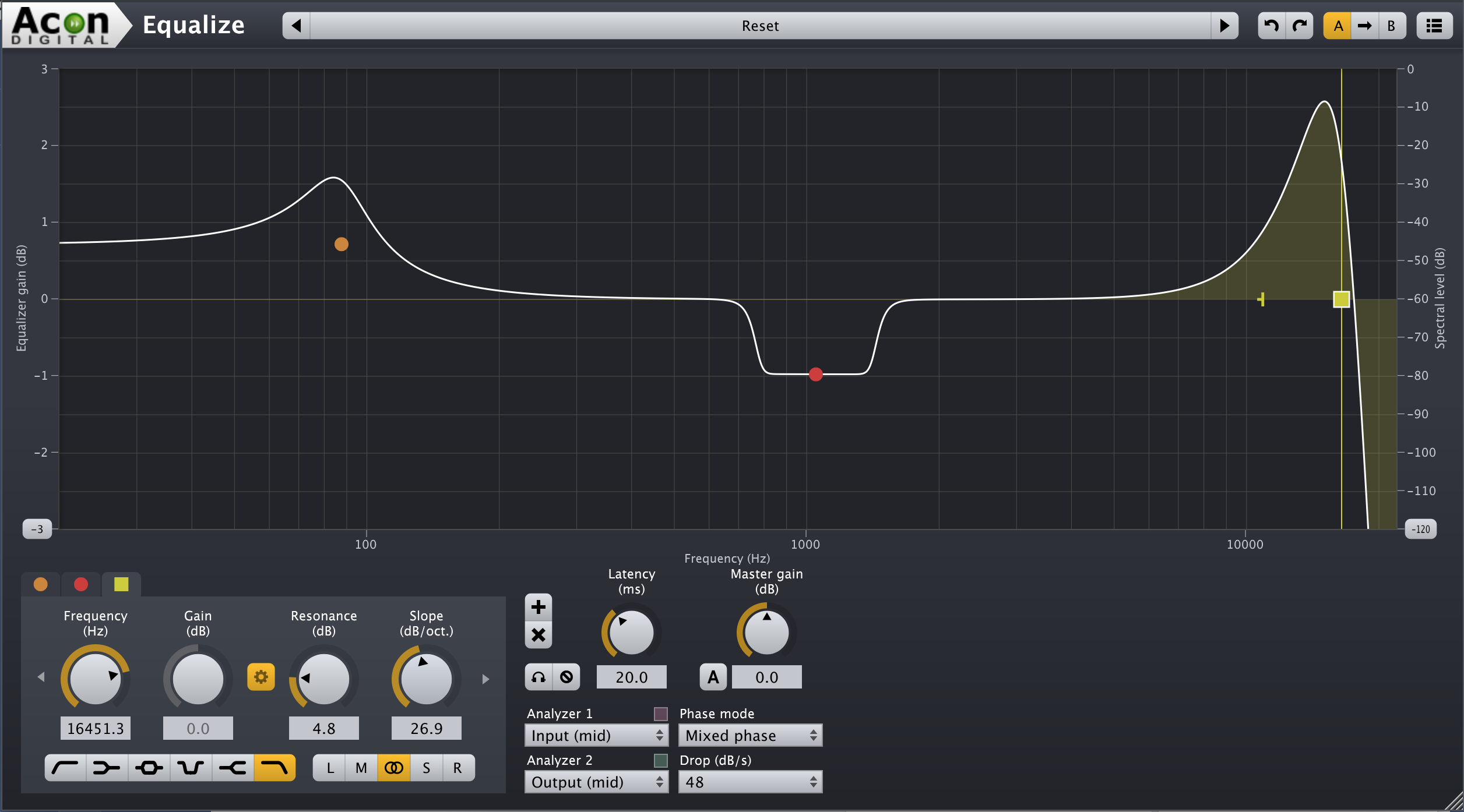Switch to the red band tab
The width and height of the screenshot is (1464, 812).
point(81,584)
